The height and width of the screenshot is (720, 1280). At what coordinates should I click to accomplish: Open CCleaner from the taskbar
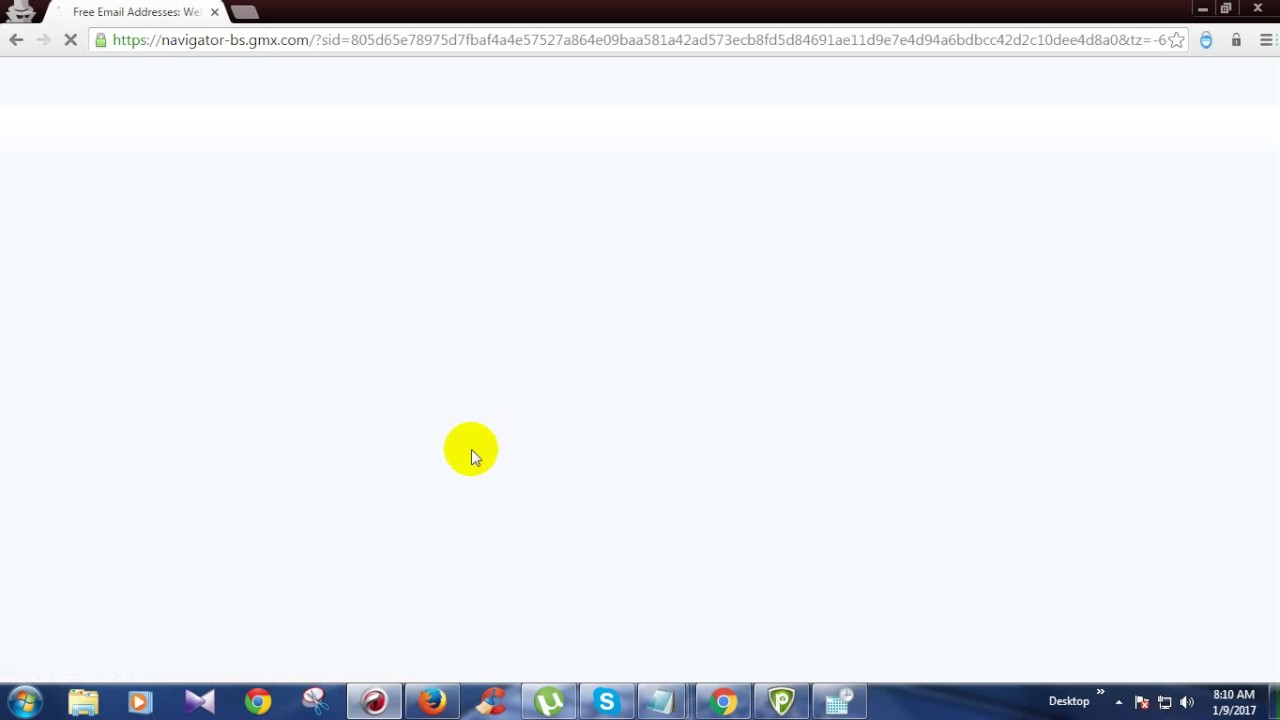coord(490,702)
